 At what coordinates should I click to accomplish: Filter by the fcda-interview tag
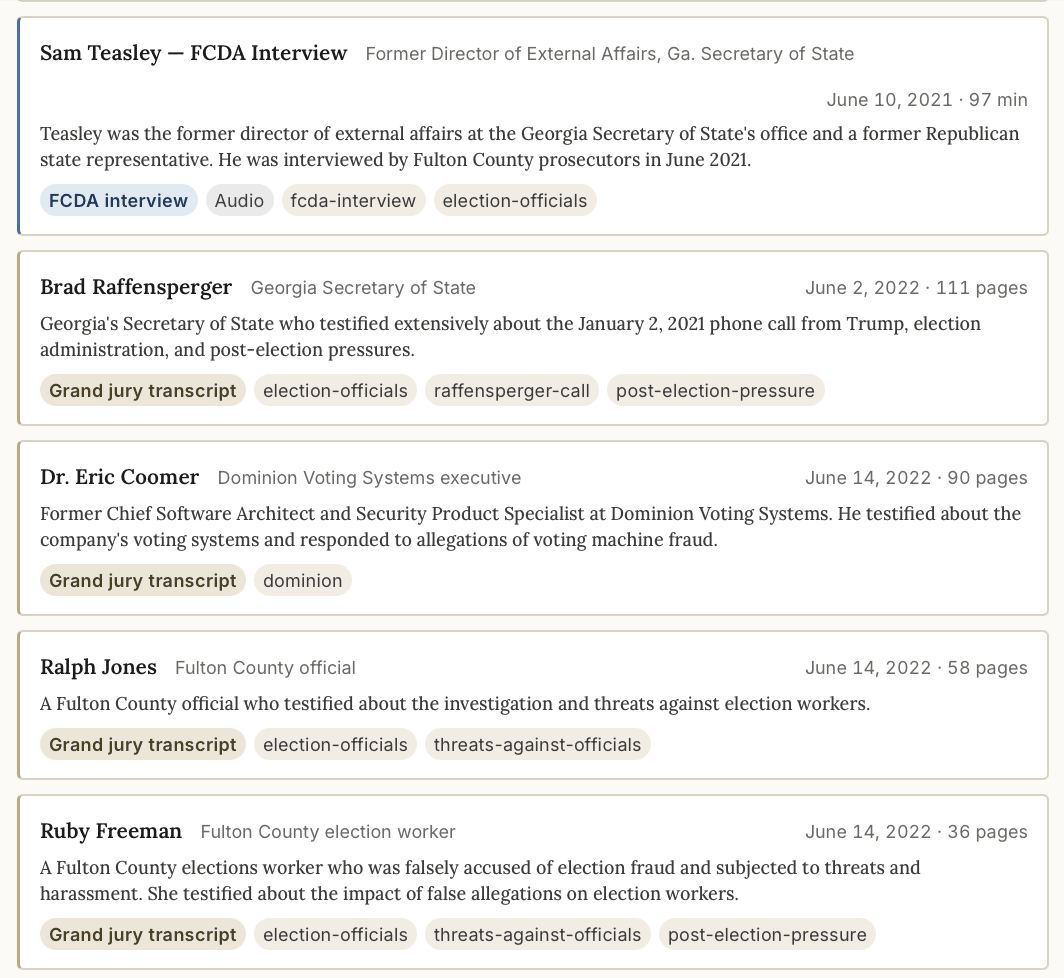point(353,201)
